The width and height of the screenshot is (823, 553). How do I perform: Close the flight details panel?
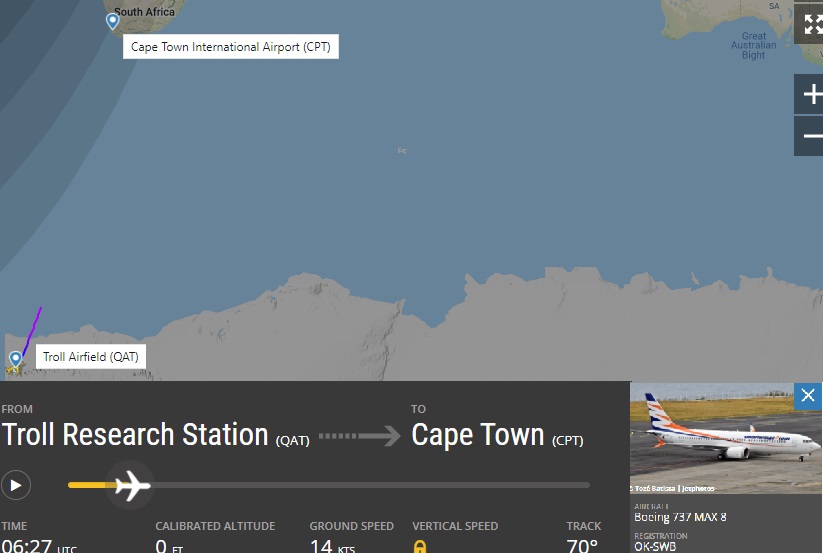tap(808, 395)
